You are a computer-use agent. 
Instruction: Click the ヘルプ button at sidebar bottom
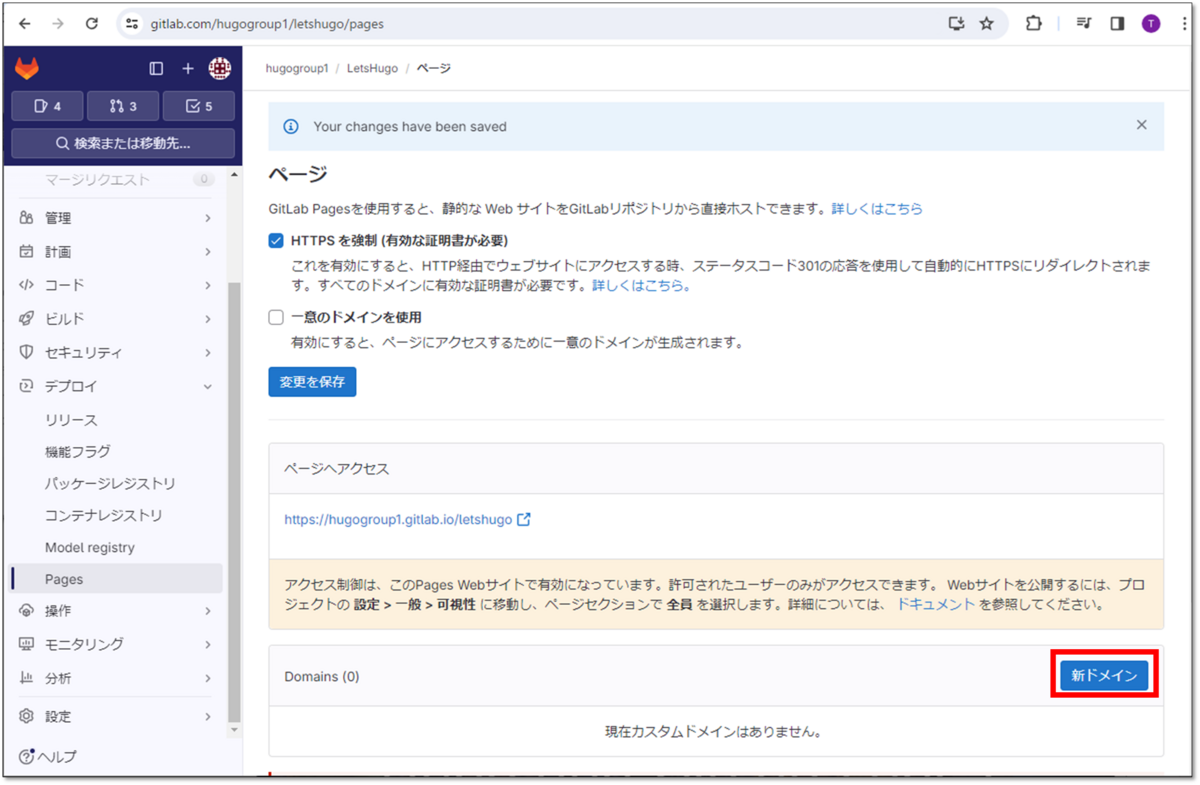(x=48, y=757)
